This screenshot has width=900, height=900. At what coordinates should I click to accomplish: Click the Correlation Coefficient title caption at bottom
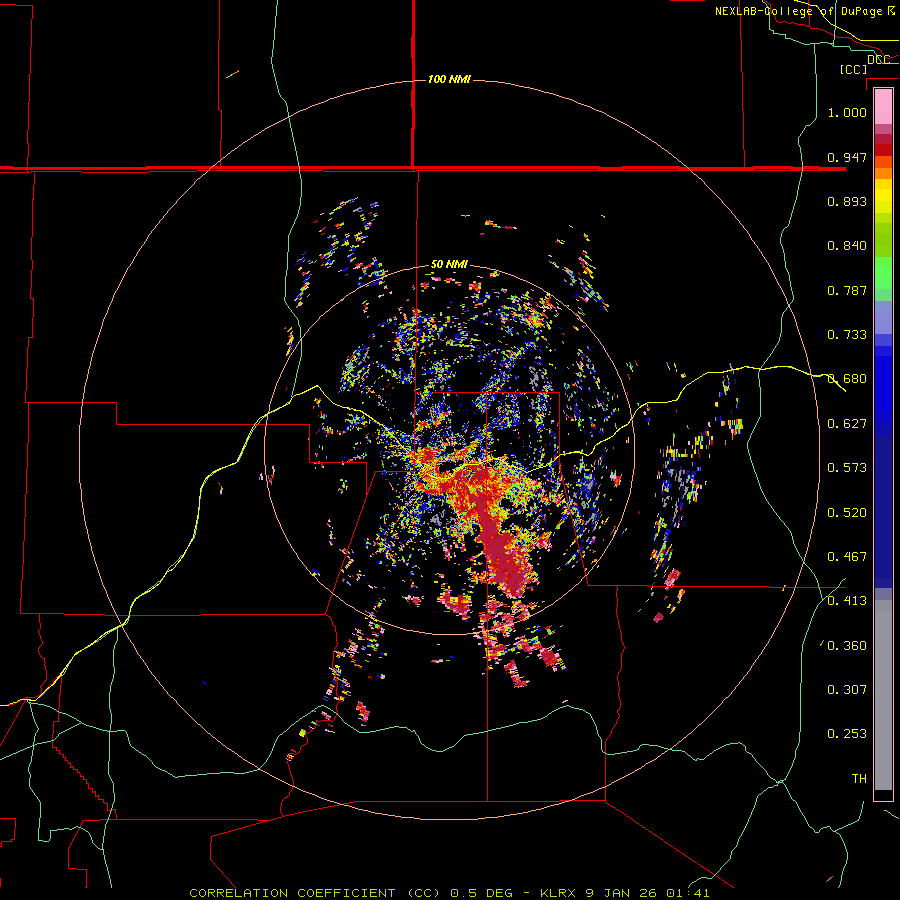click(449, 893)
